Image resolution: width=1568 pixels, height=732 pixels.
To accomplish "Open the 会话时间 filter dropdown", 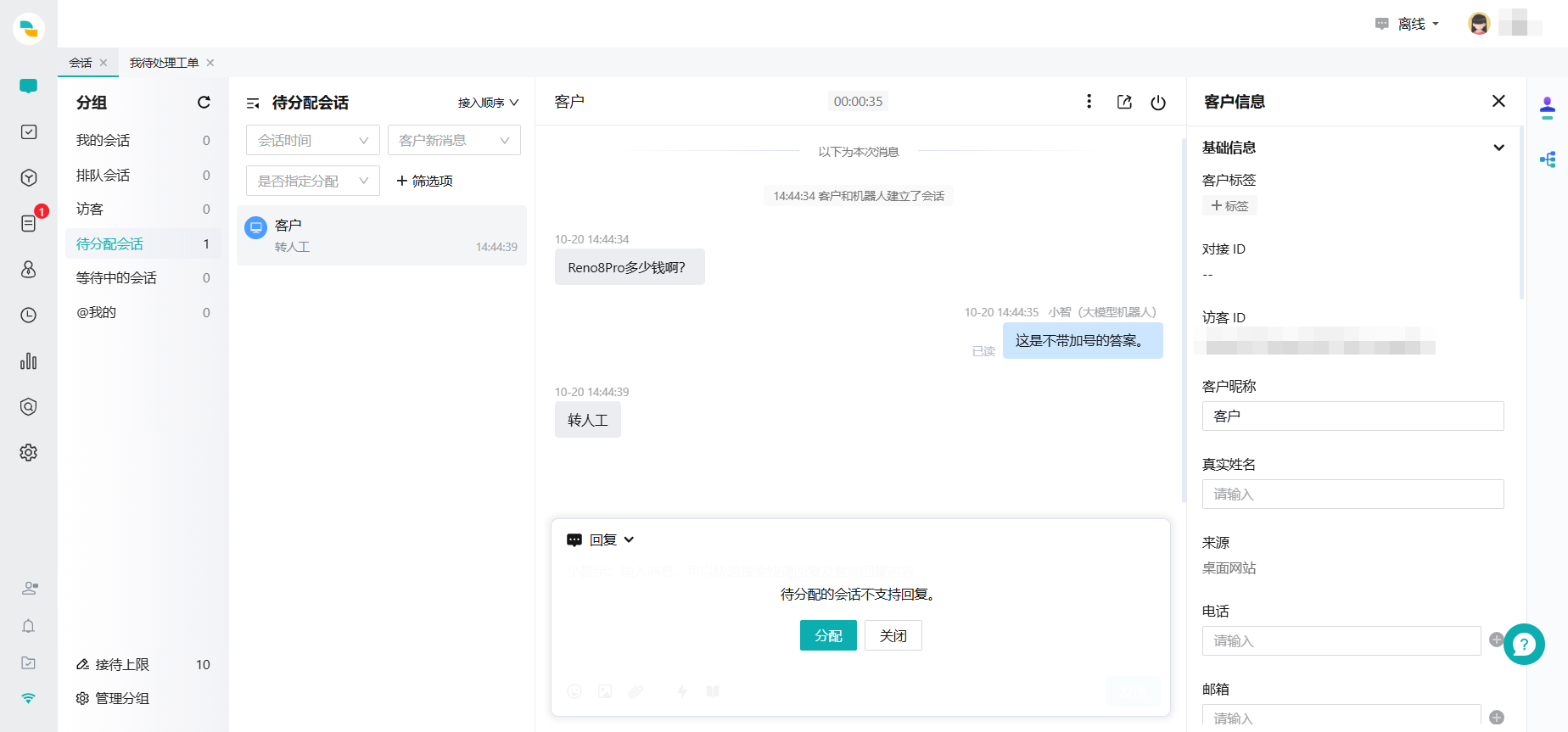I will (x=312, y=140).
